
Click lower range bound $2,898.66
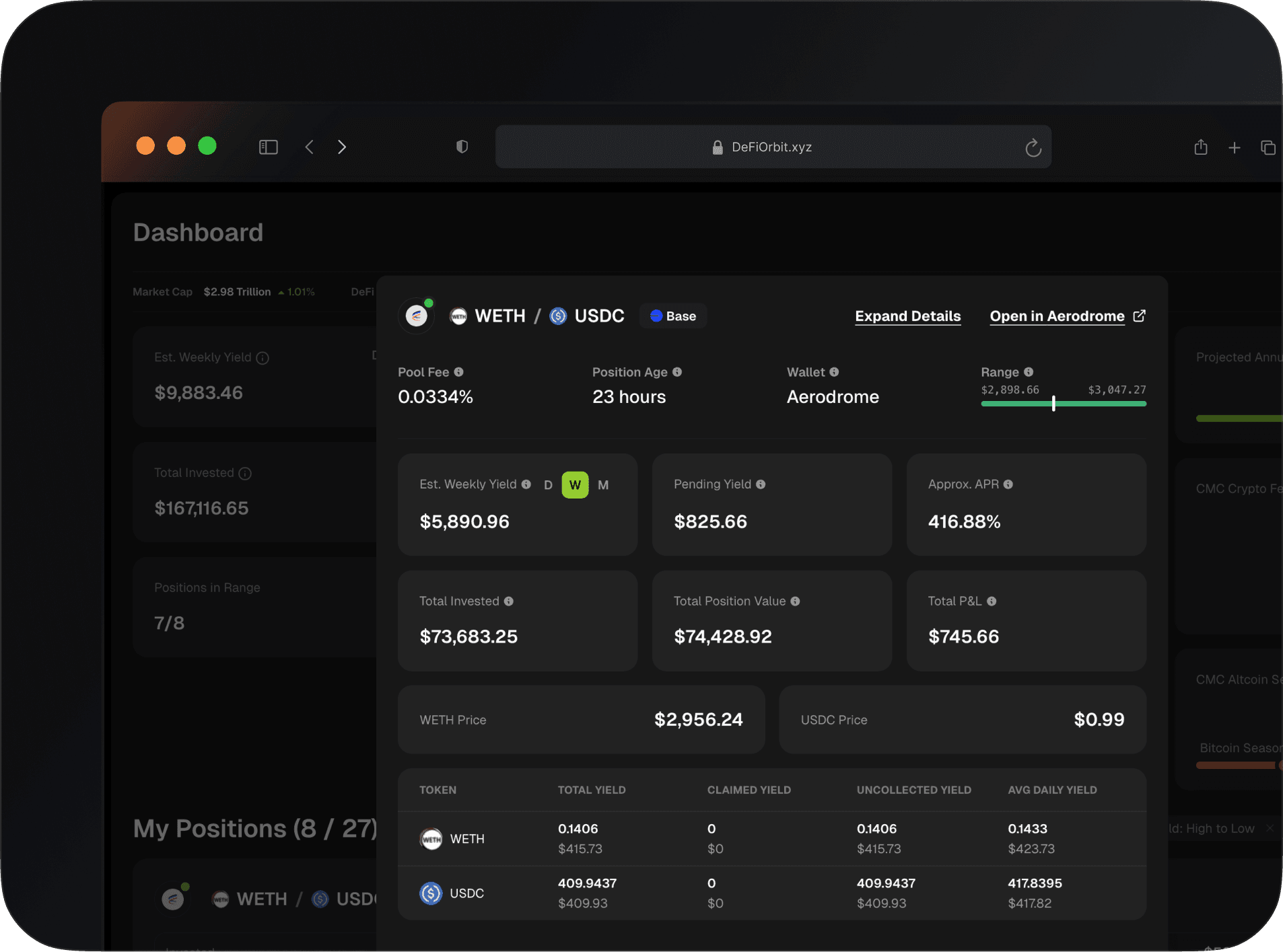(x=1010, y=390)
